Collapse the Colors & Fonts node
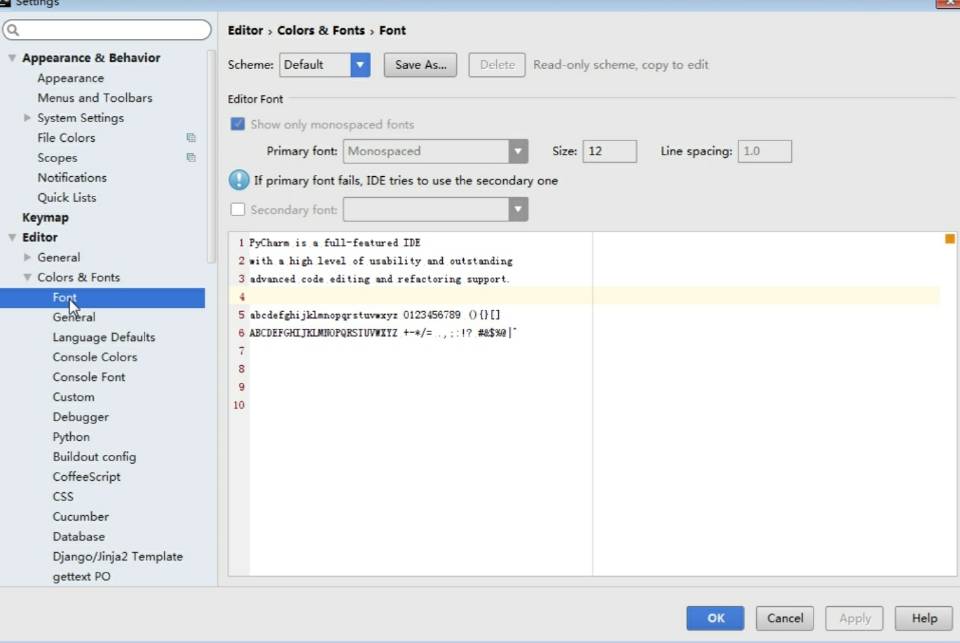Image resolution: width=960 pixels, height=643 pixels. tap(27, 277)
